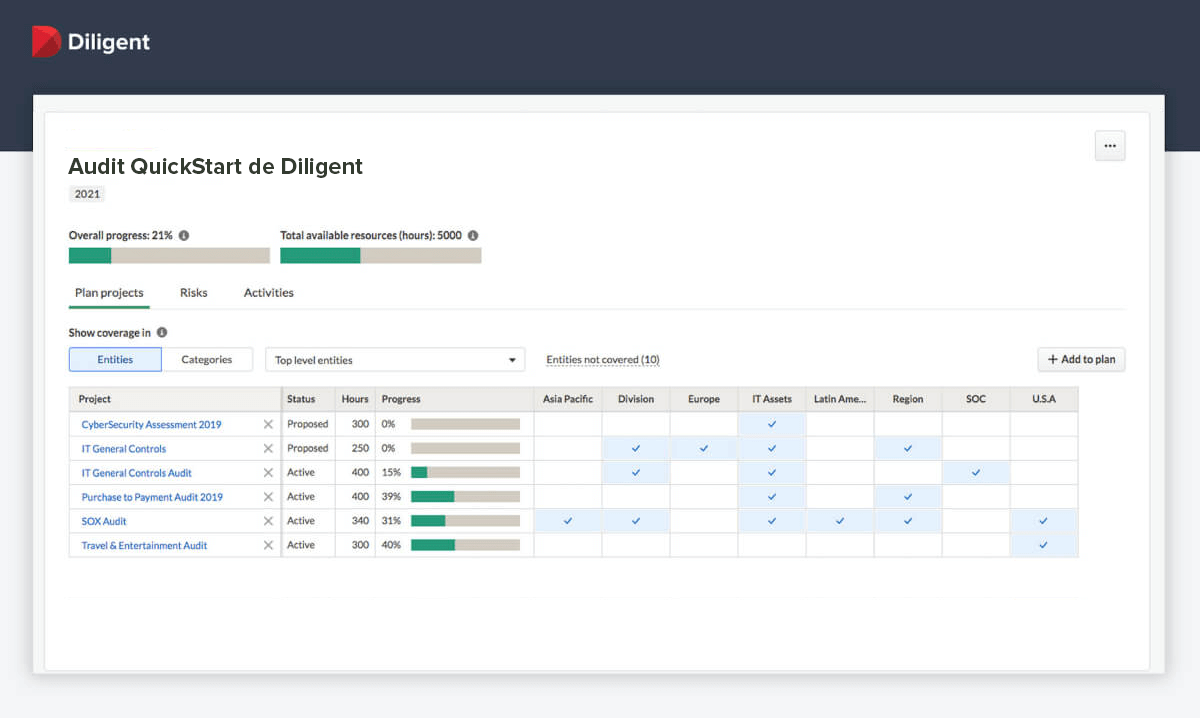Viewport: 1200px width, 718px height.
Task: Open the three-dot more options menu
Action: [x=1110, y=146]
